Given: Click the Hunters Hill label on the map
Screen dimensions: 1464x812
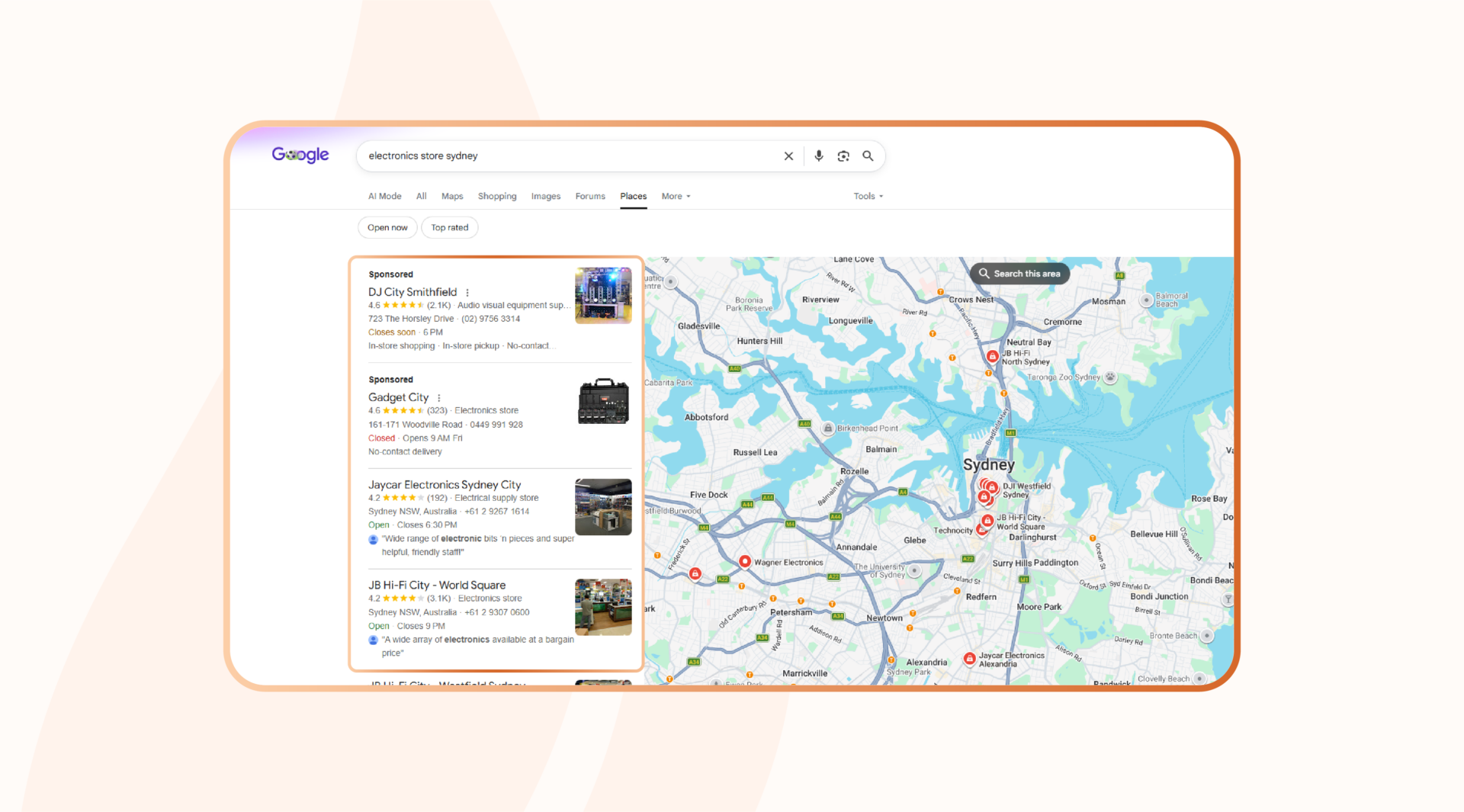Looking at the screenshot, I should (x=759, y=342).
